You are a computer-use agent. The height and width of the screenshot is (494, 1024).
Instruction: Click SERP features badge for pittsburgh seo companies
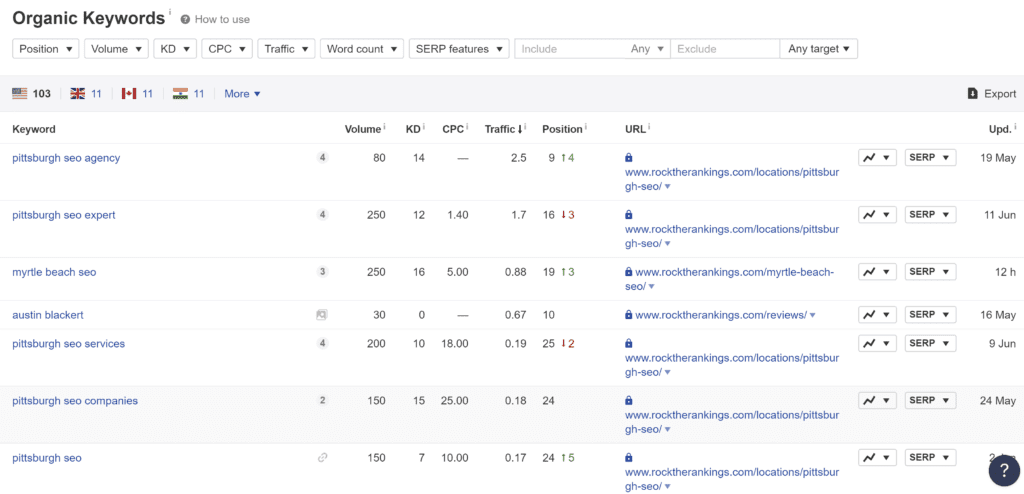[x=321, y=401]
